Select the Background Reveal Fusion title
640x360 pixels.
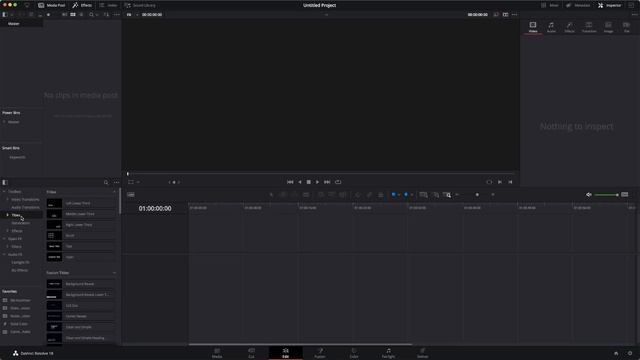point(81,284)
